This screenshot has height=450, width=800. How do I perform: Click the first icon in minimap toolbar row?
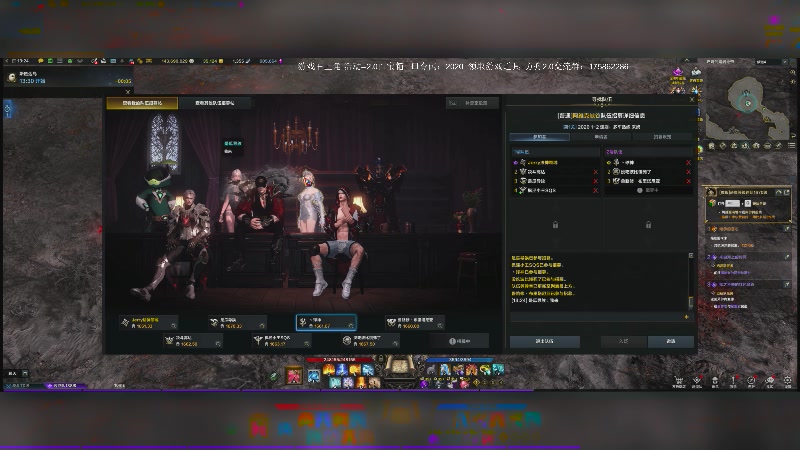712,146
